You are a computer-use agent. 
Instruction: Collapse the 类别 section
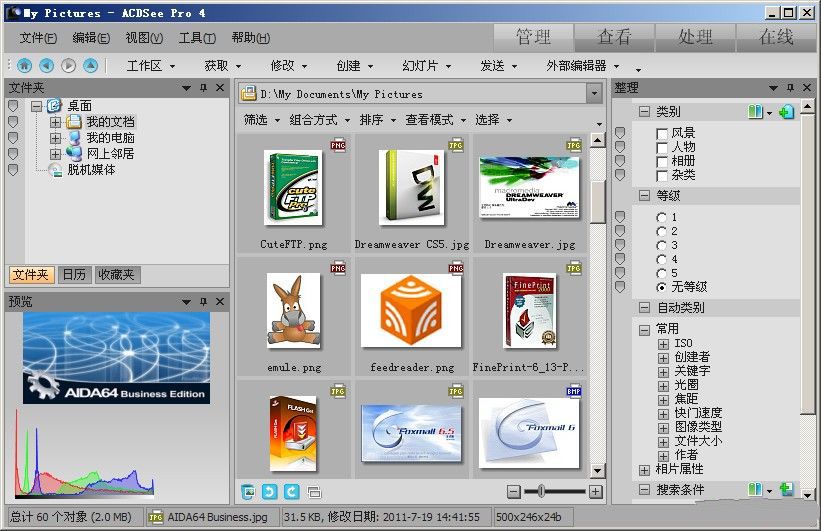(645, 112)
